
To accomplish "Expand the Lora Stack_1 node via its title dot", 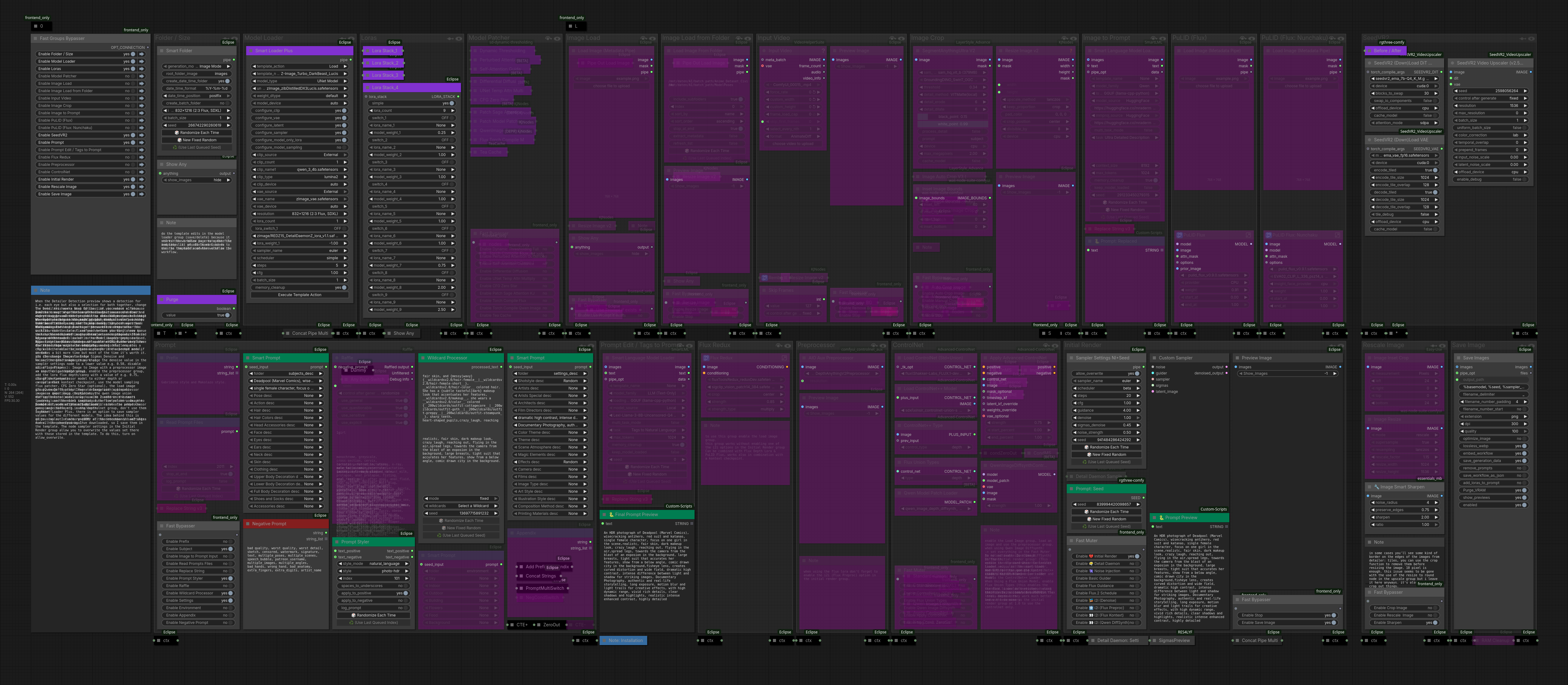I will (367, 51).
